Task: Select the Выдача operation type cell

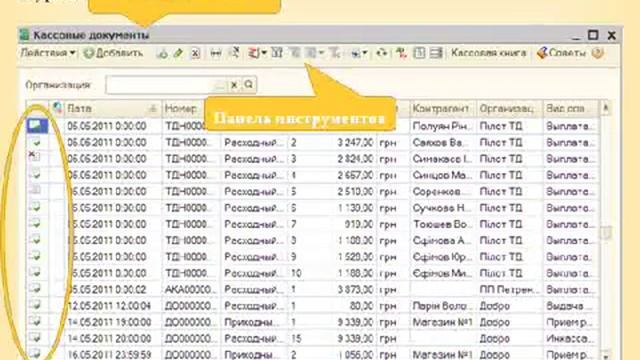Action: tap(570, 306)
